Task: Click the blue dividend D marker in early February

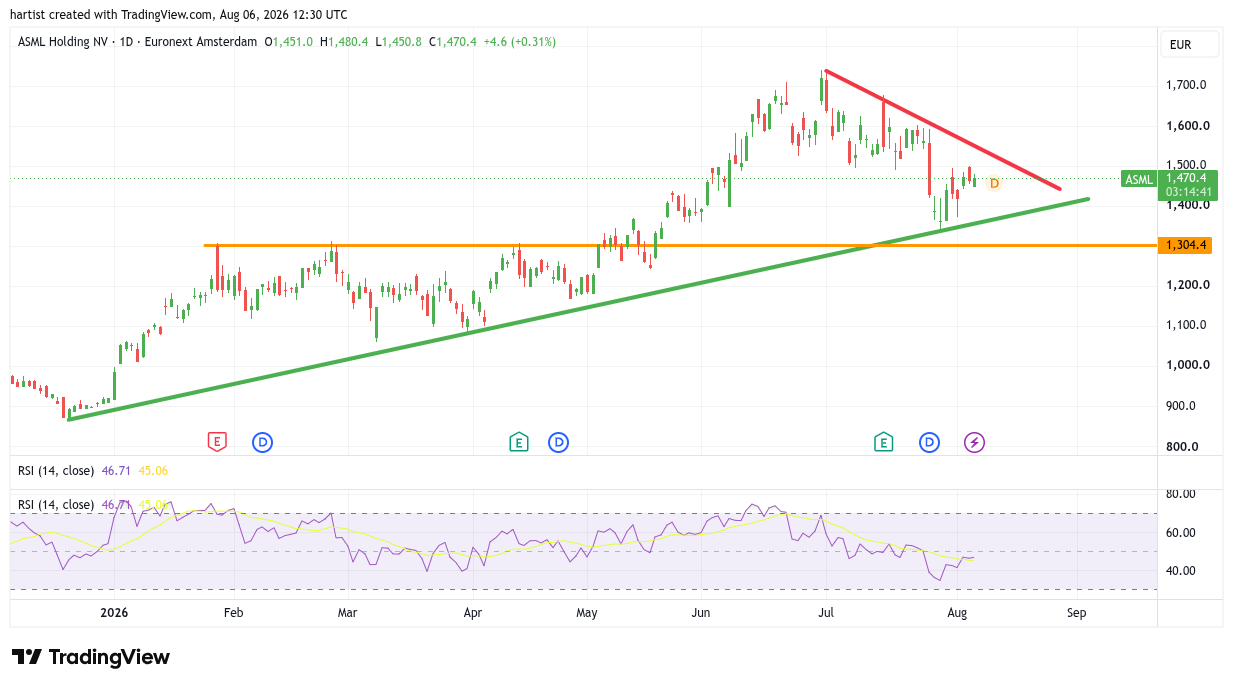Action: [263, 442]
